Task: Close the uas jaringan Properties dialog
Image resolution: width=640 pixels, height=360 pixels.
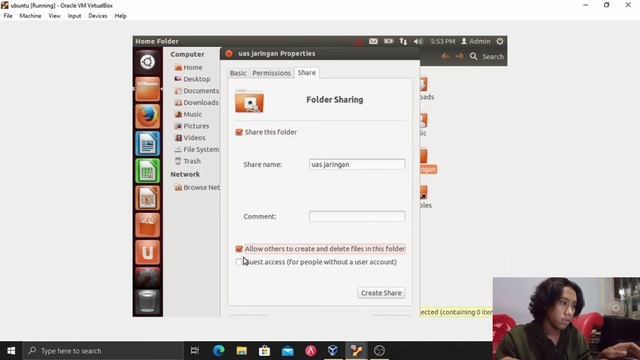Action: [x=229, y=53]
